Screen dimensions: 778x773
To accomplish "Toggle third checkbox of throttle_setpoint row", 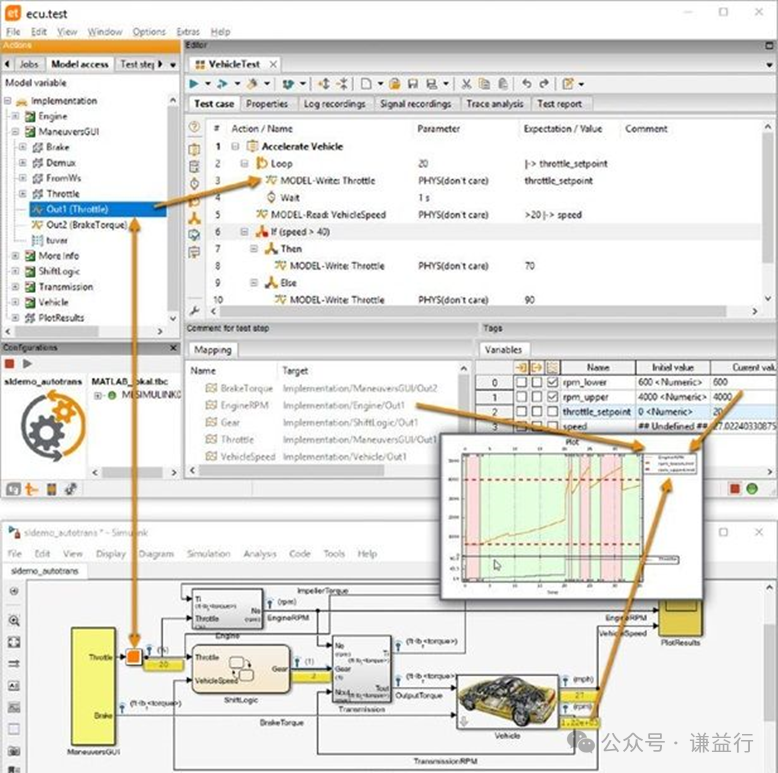I will [552, 411].
